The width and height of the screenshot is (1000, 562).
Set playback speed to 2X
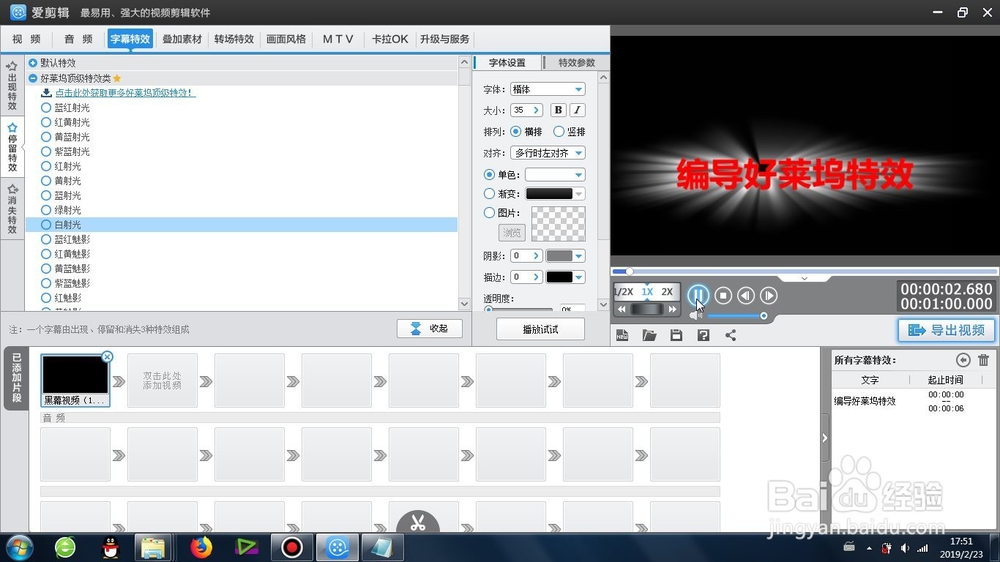[x=667, y=292]
